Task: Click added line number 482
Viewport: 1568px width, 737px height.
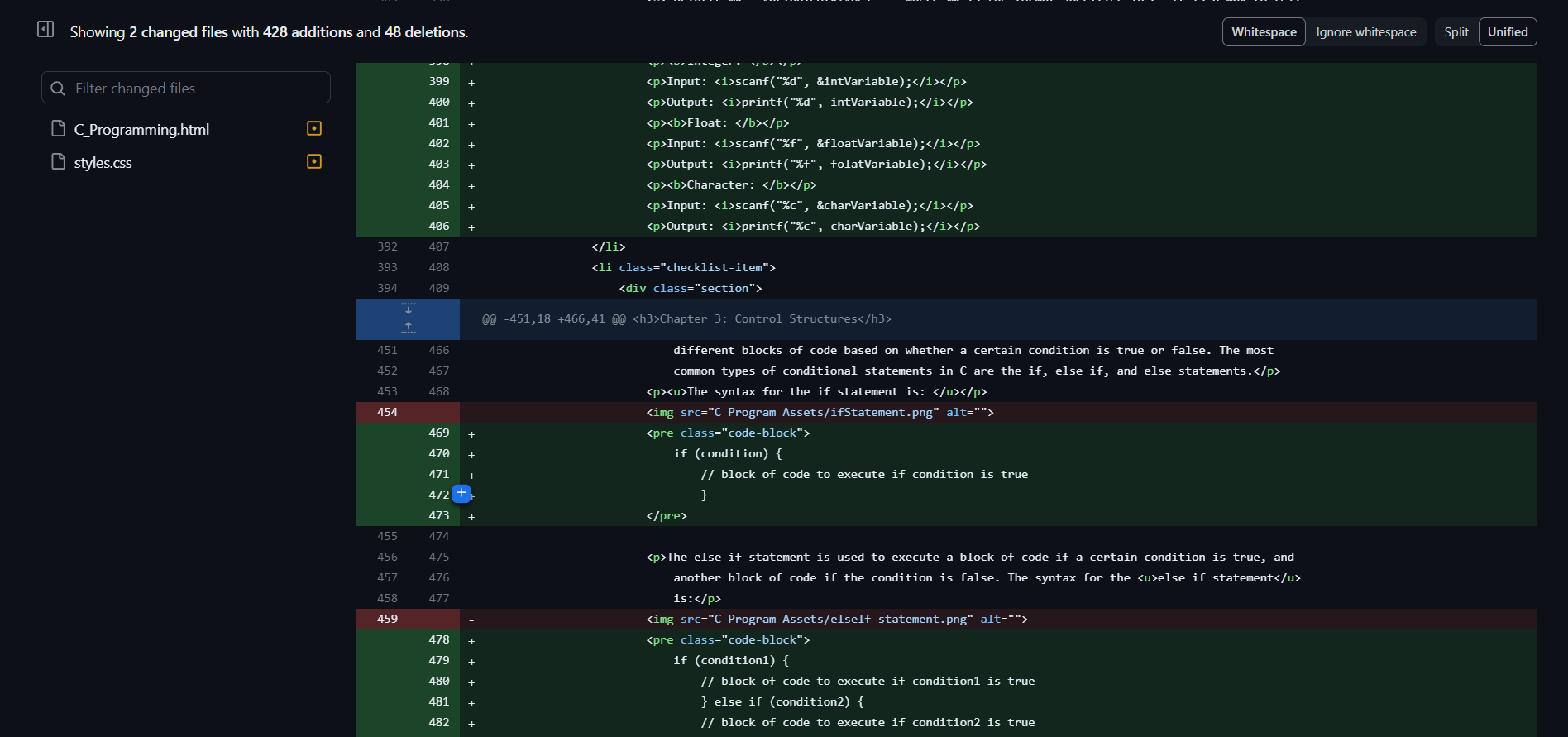Action: (439, 722)
